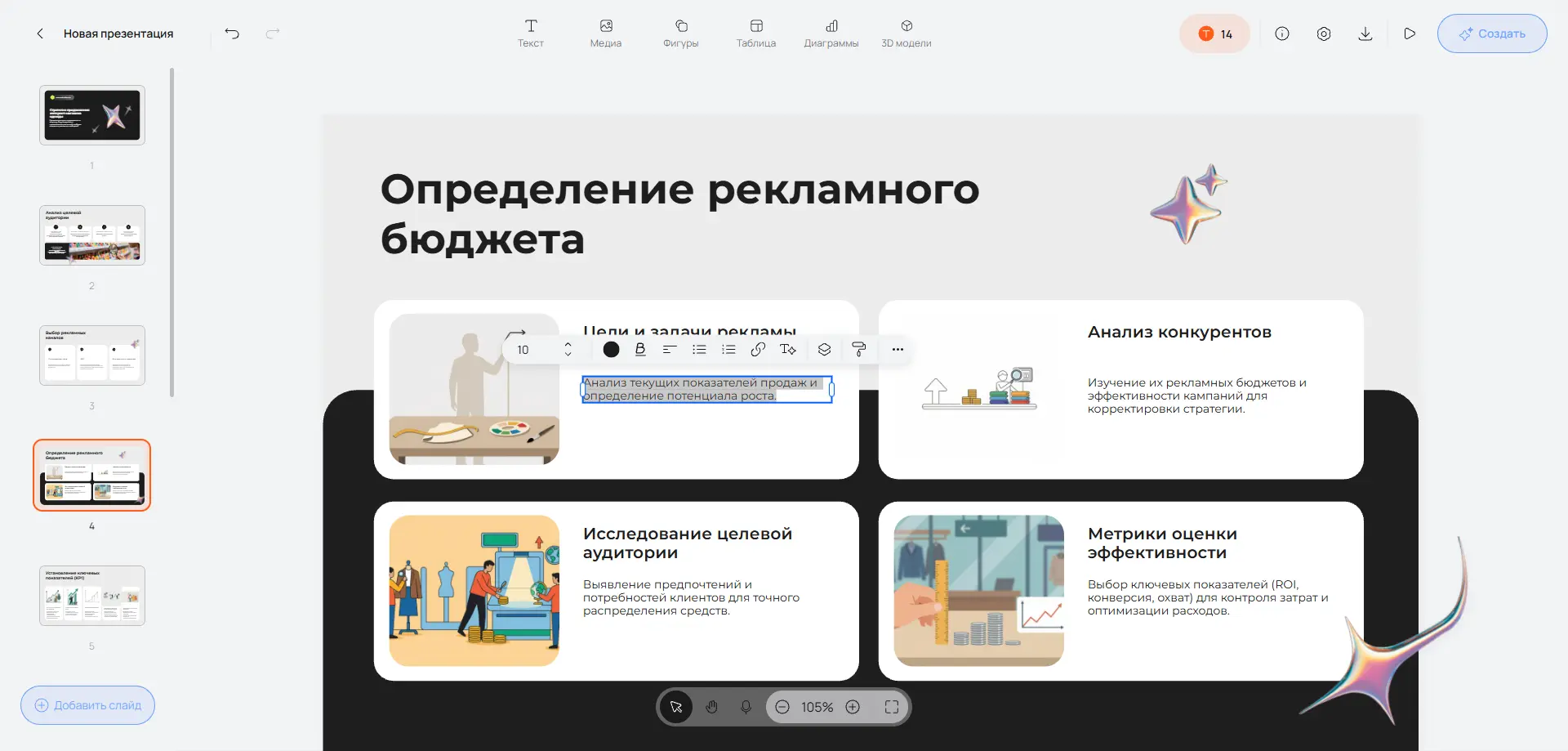Zoom out with the minus button
The height and width of the screenshot is (751, 1568).
pos(782,707)
